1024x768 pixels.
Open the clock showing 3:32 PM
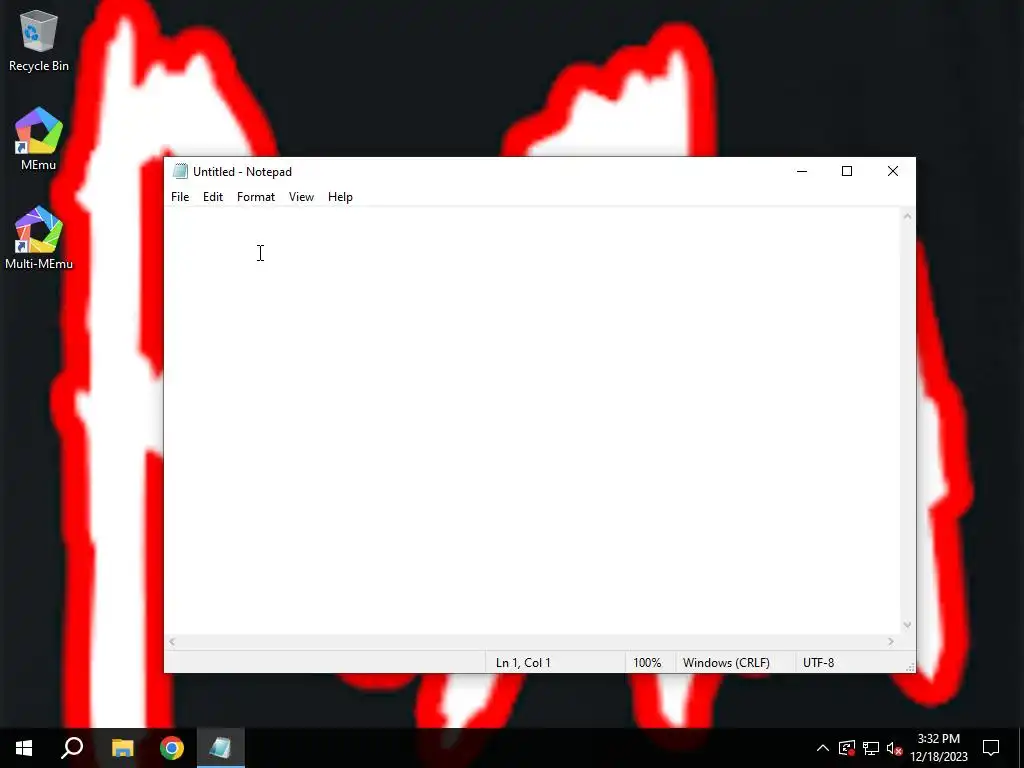938,748
